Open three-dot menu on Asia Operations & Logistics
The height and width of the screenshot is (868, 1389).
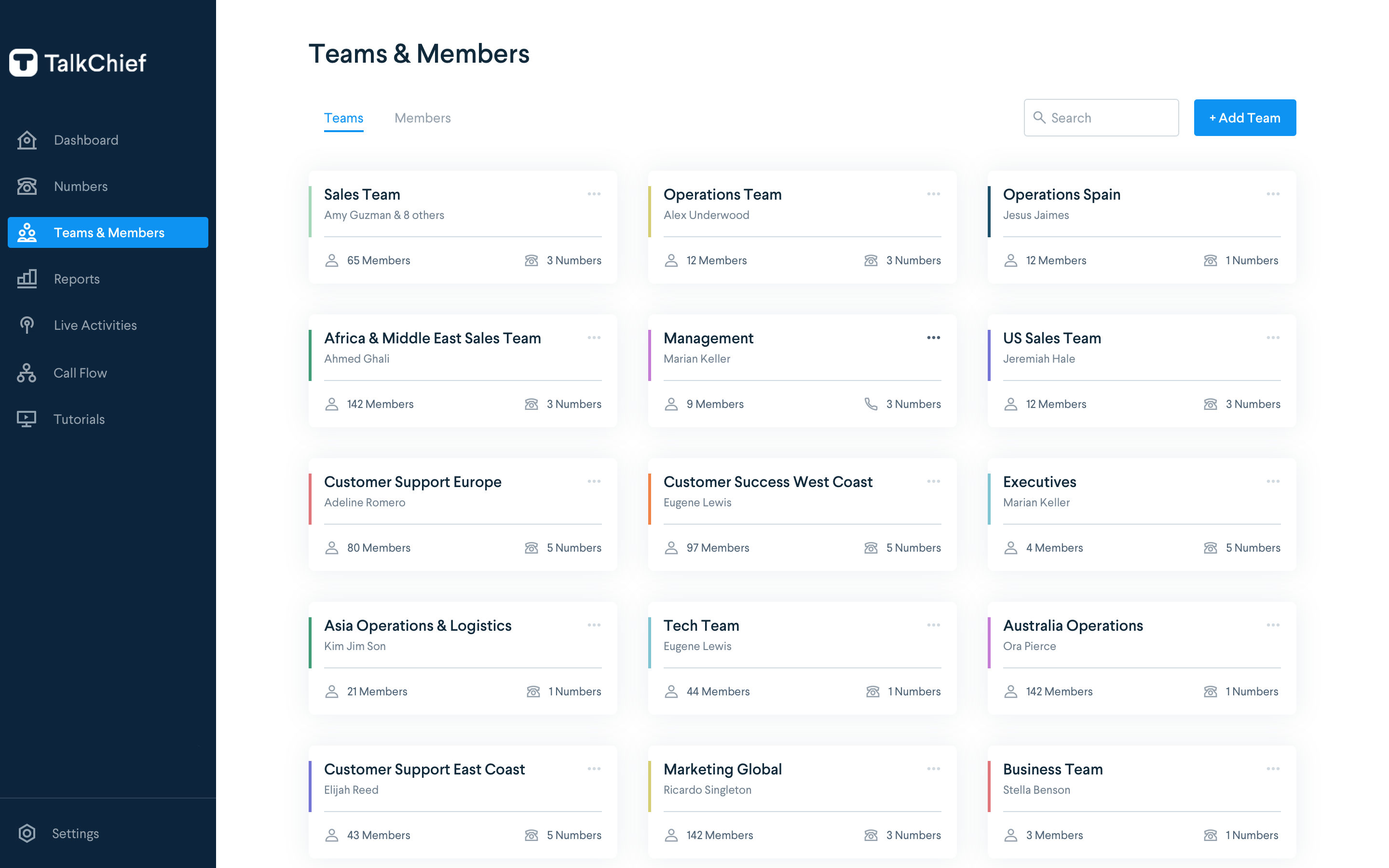click(594, 624)
